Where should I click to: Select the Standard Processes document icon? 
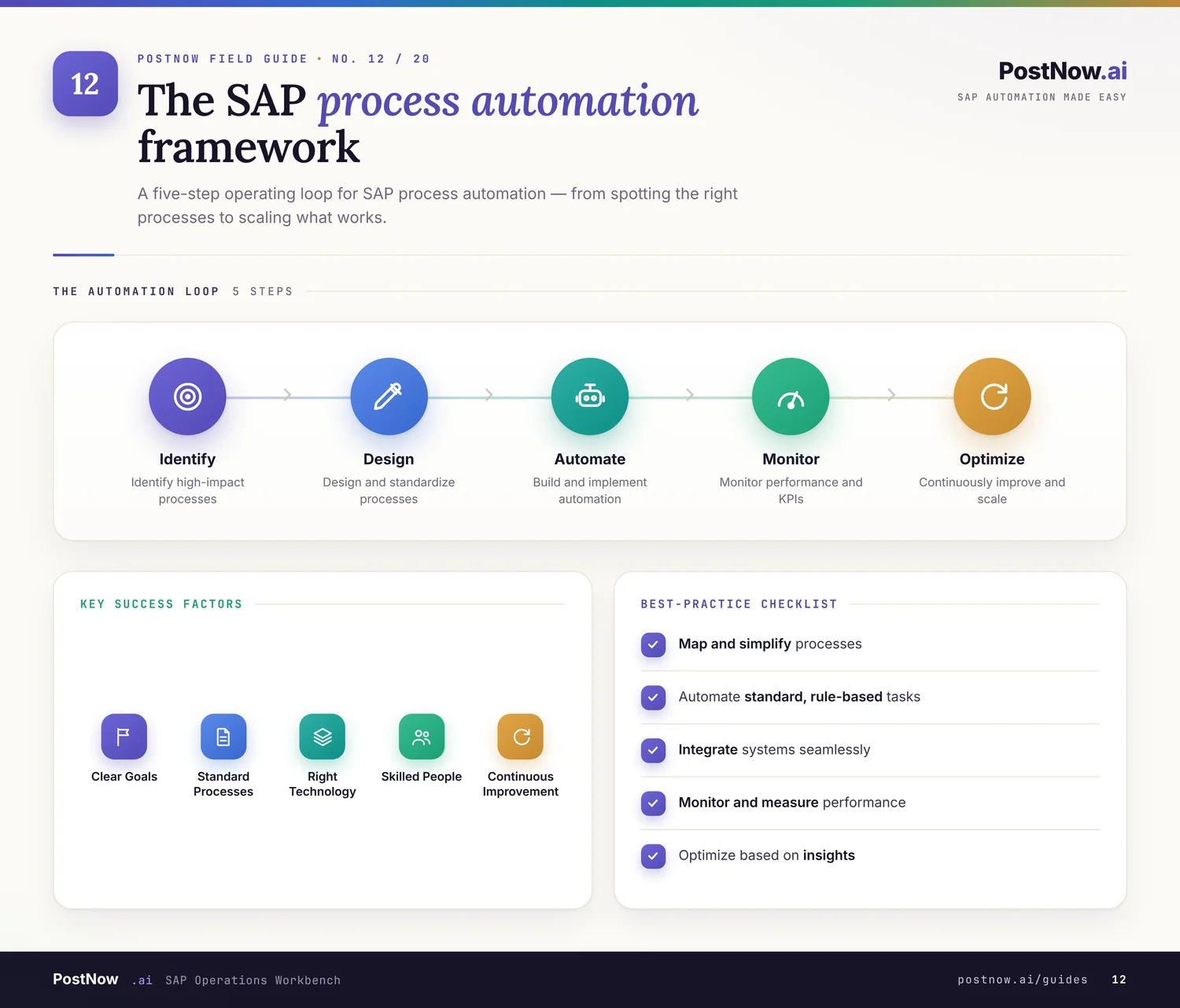click(x=223, y=737)
